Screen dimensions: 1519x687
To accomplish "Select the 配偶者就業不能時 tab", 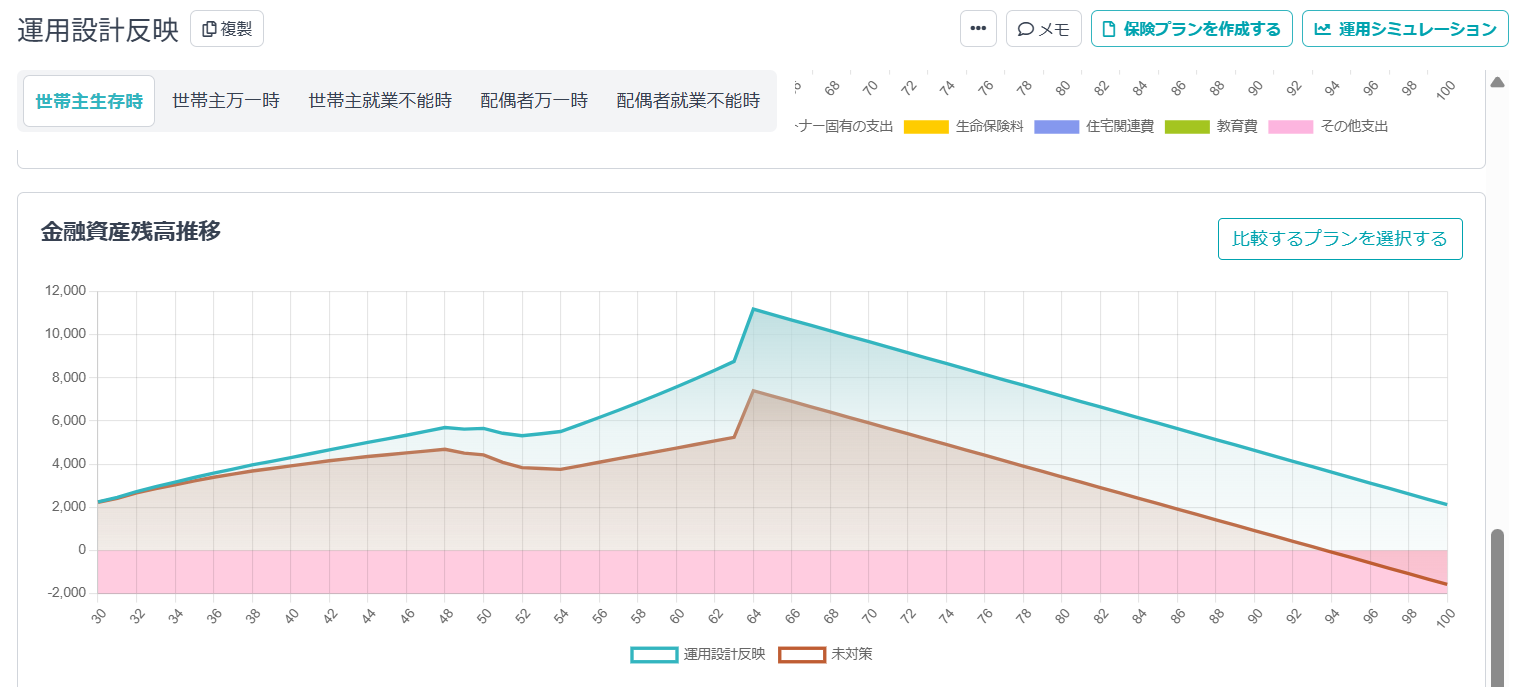I will (688, 101).
